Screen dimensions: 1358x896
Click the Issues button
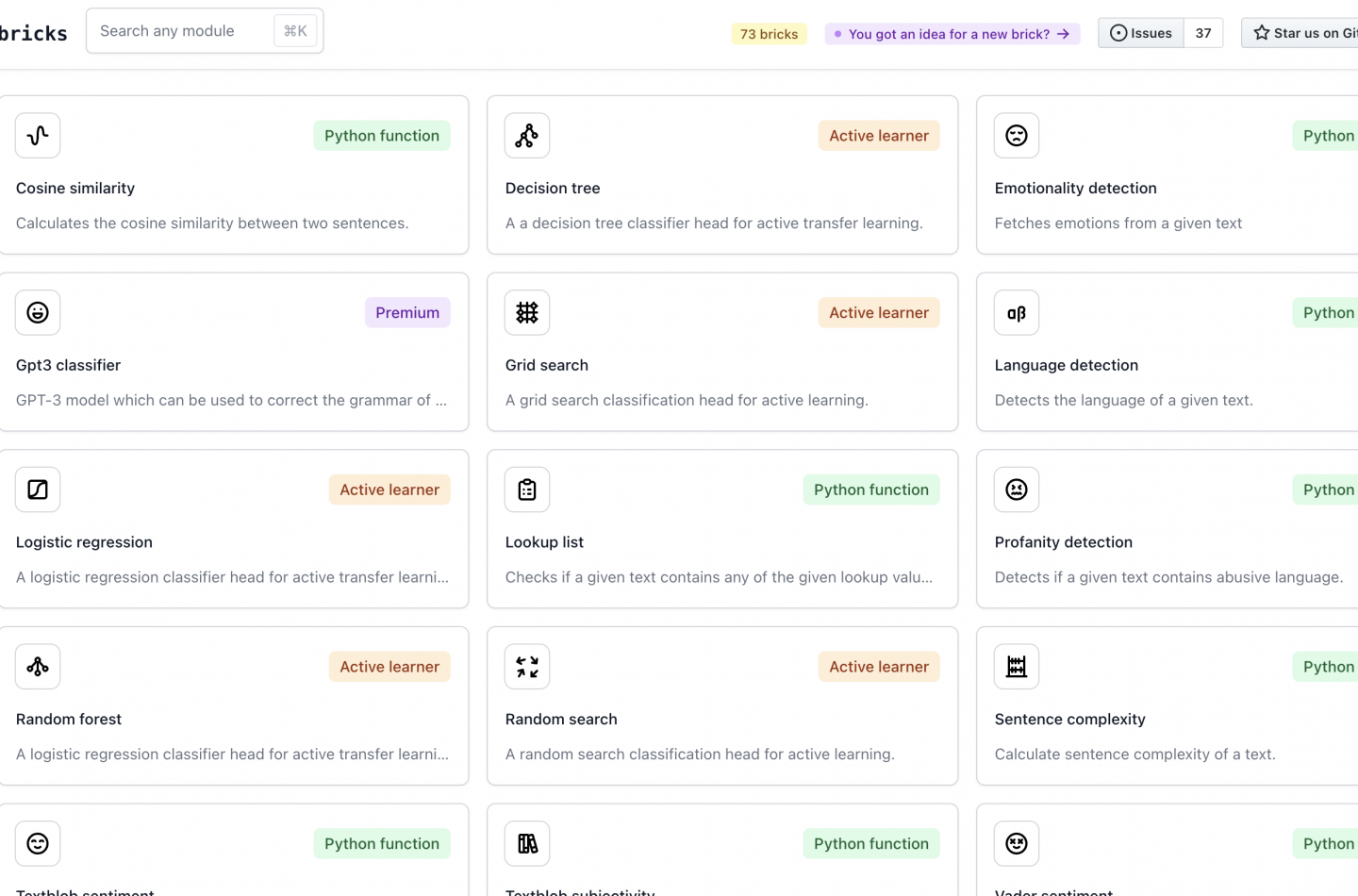tap(1140, 32)
